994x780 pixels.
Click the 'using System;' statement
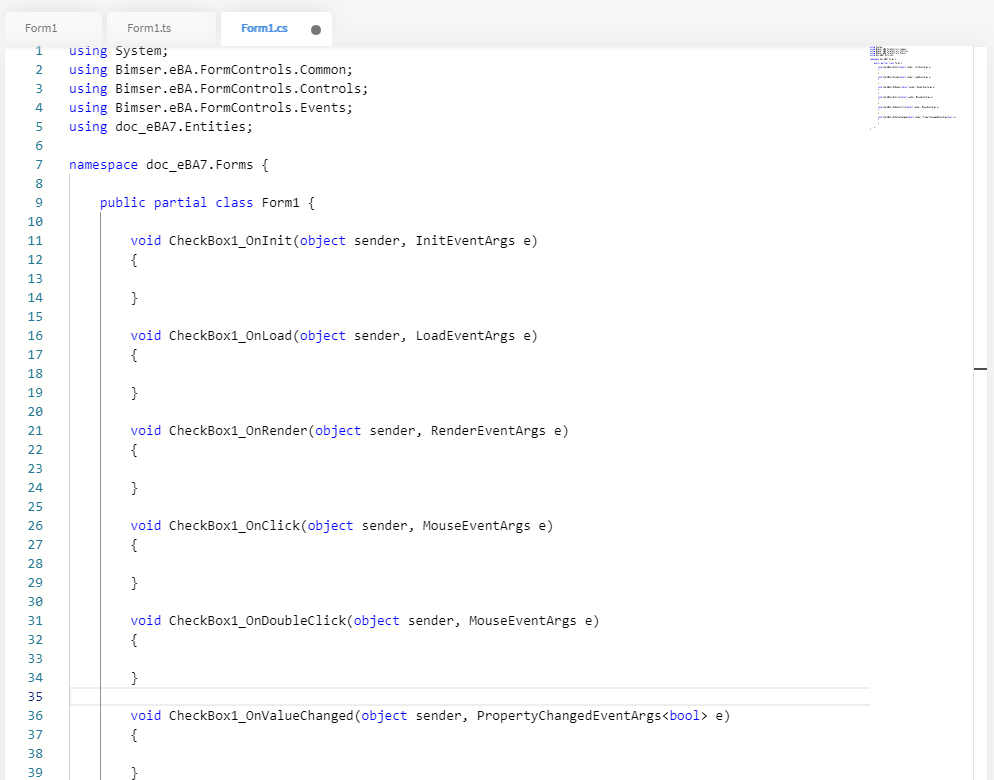click(118, 50)
